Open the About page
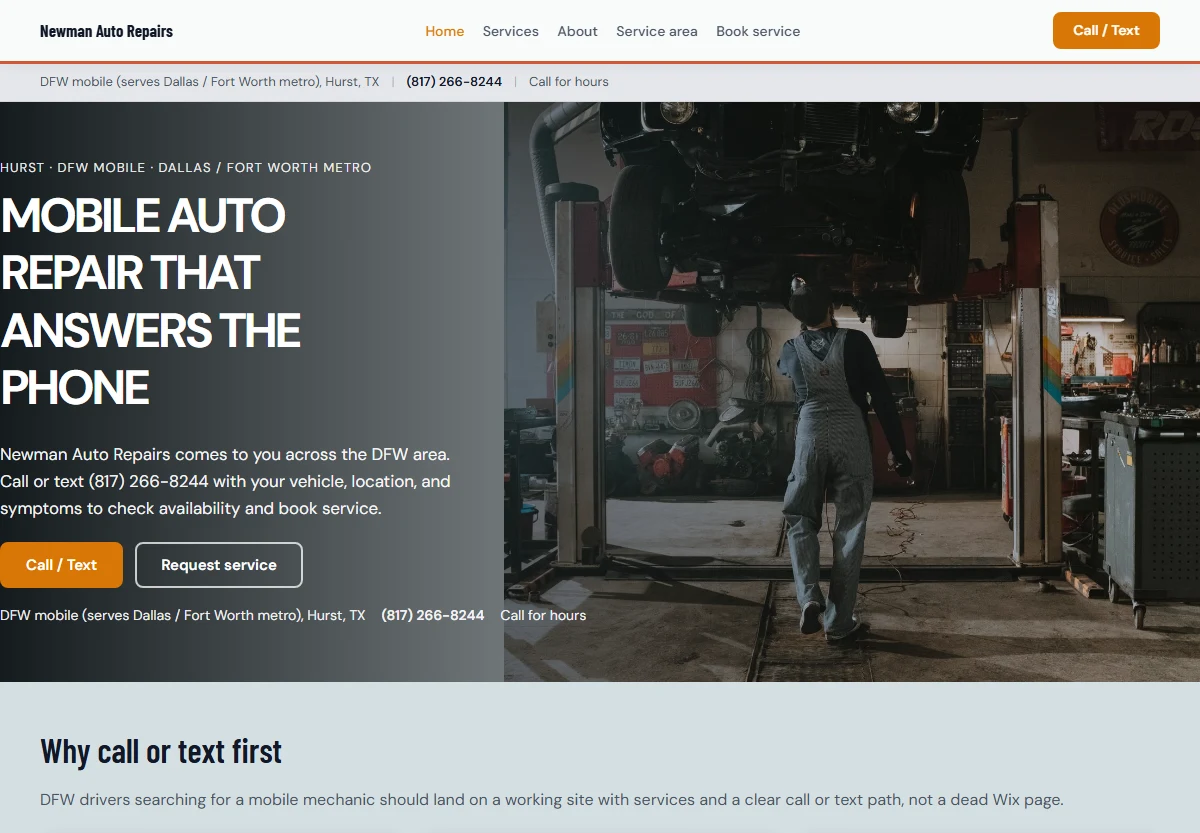Image resolution: width=1200 pixels, height=833 pixels. coord(577,31)
